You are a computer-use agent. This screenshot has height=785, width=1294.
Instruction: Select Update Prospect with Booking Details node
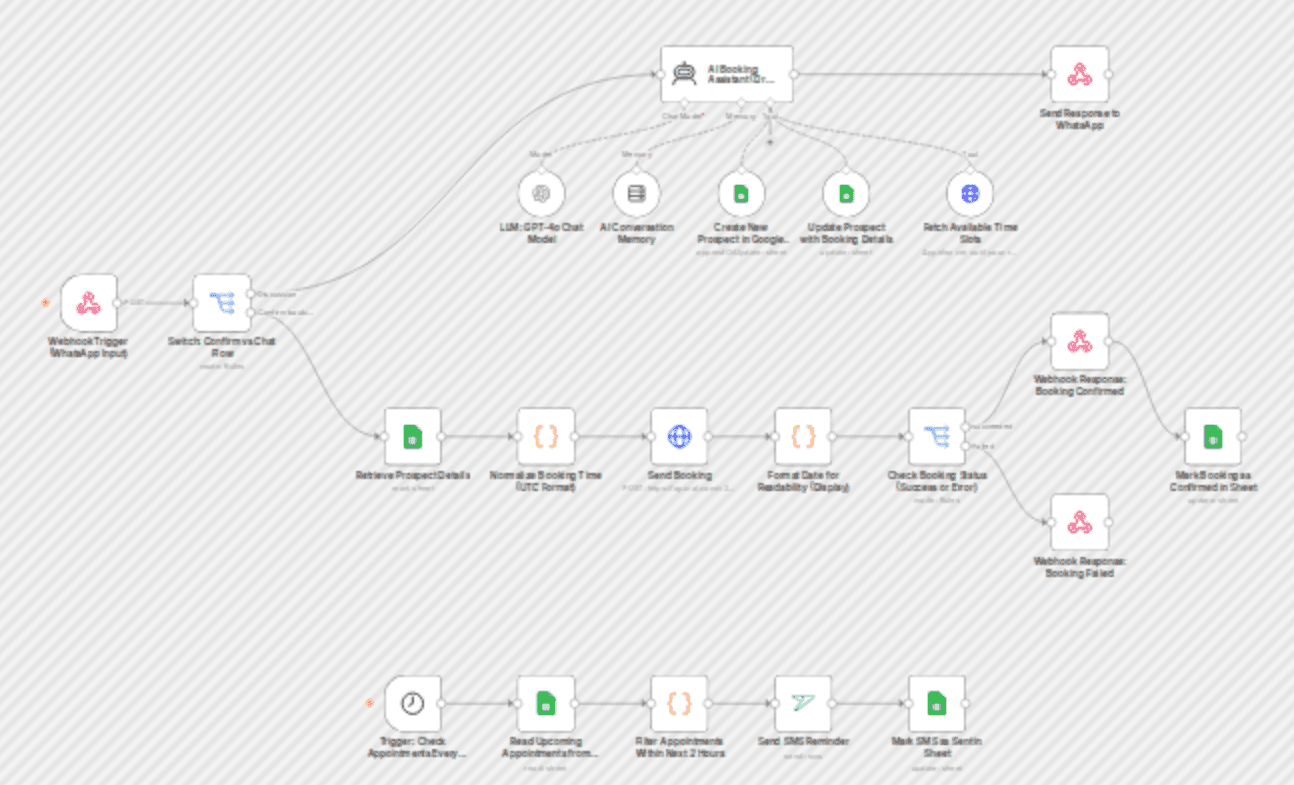point(846,193)
